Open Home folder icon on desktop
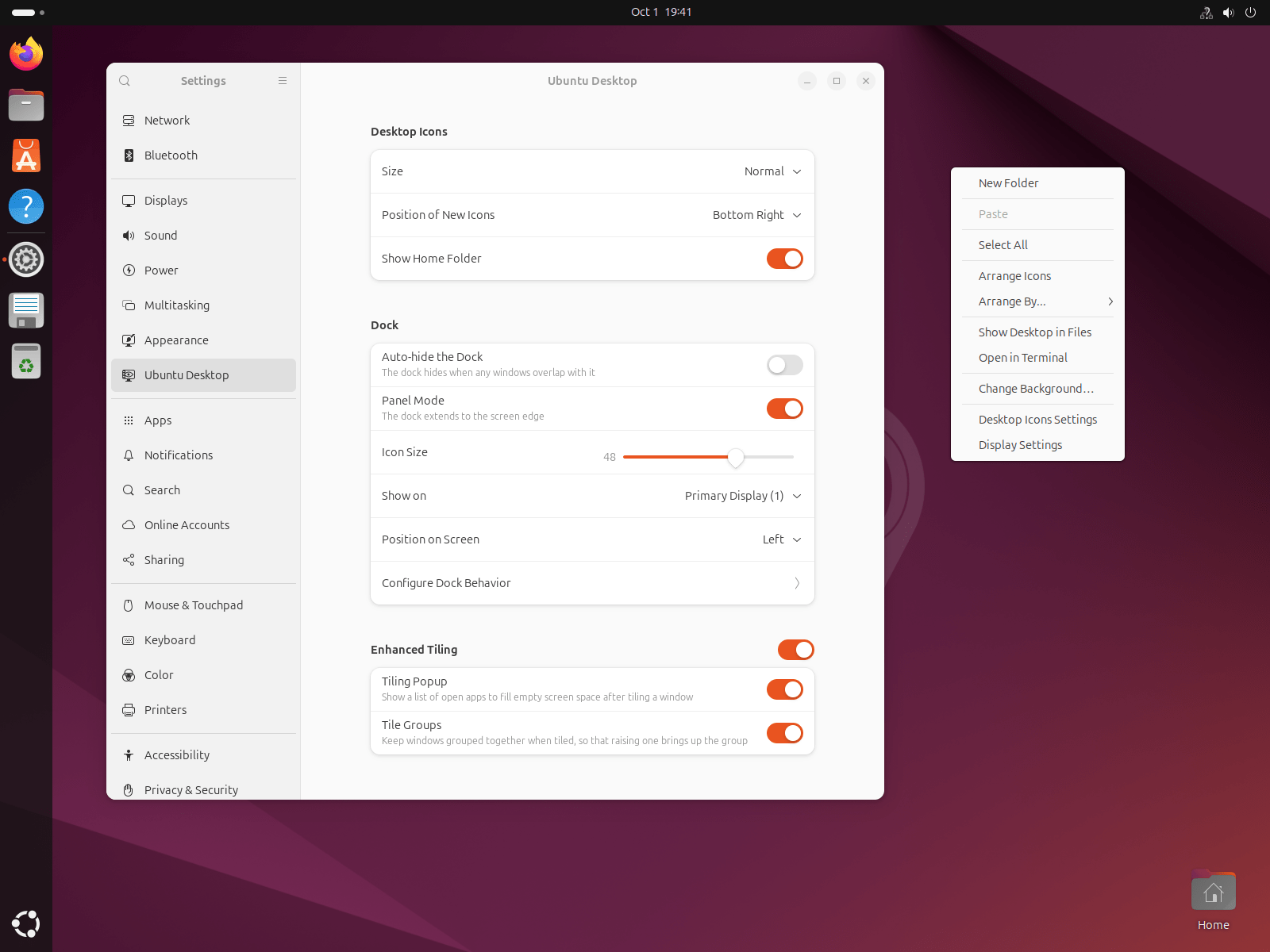 (x=1213, y=894)
